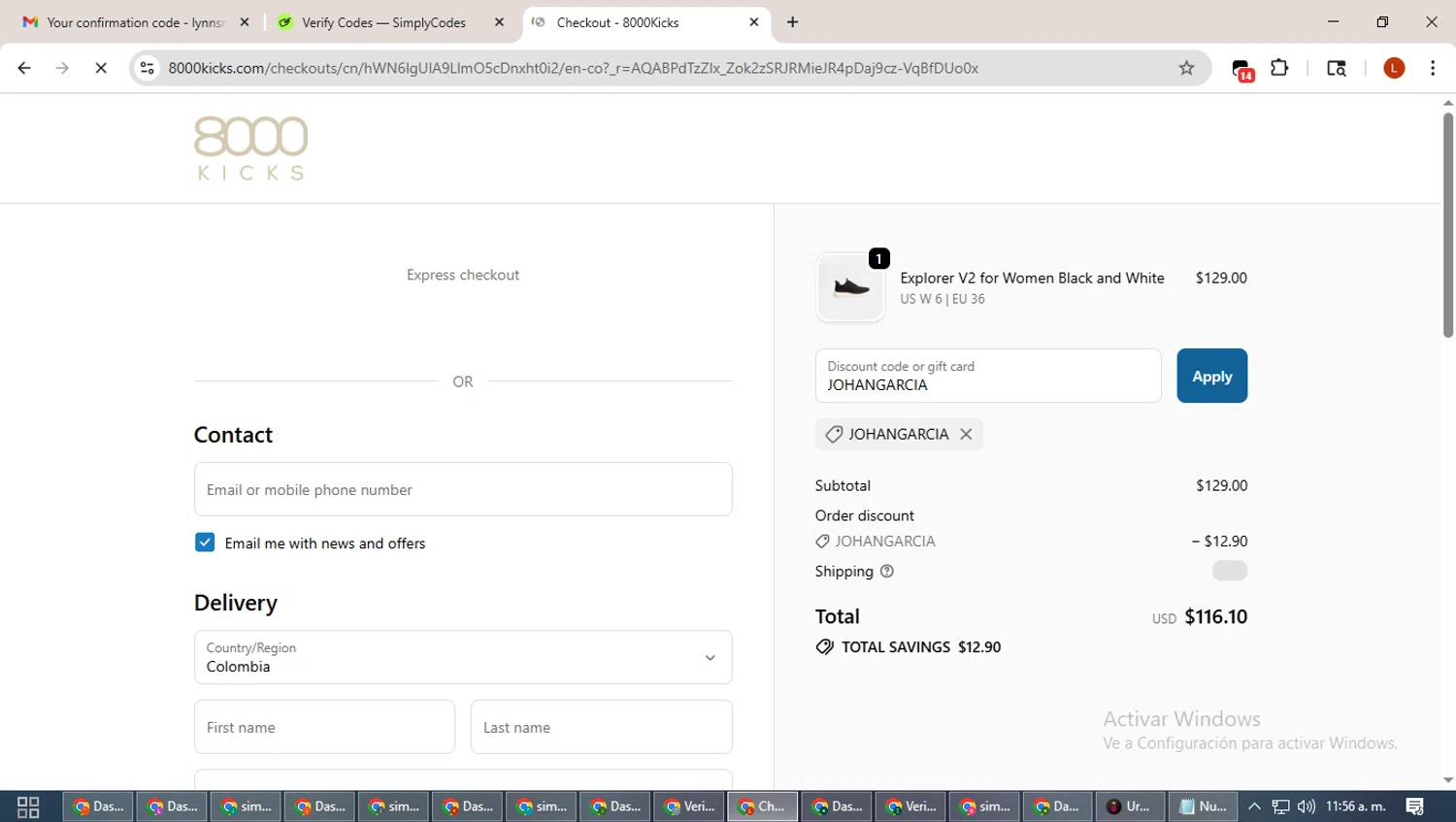The image size is (1456, 822).
Task: Open the Windows notification center
Action: coord(1415,806)
